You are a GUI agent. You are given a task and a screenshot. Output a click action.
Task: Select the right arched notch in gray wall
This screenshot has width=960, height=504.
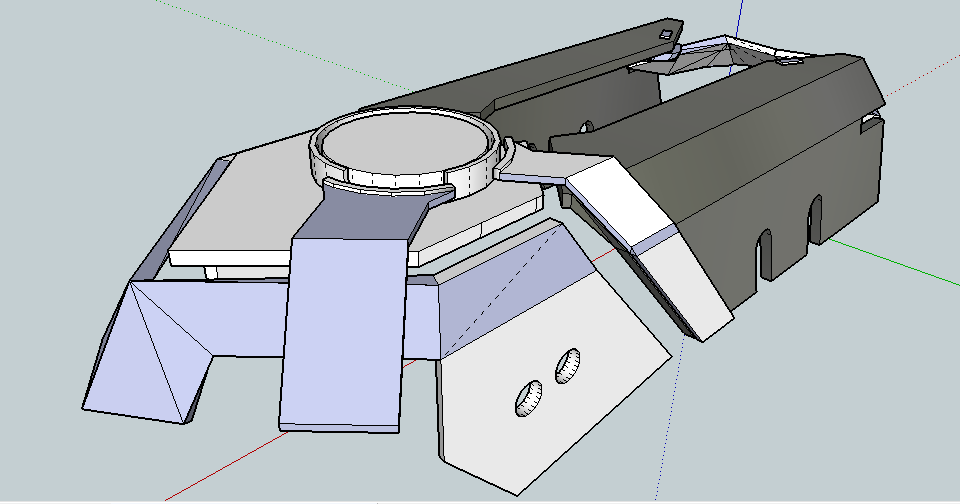point(816,219)
